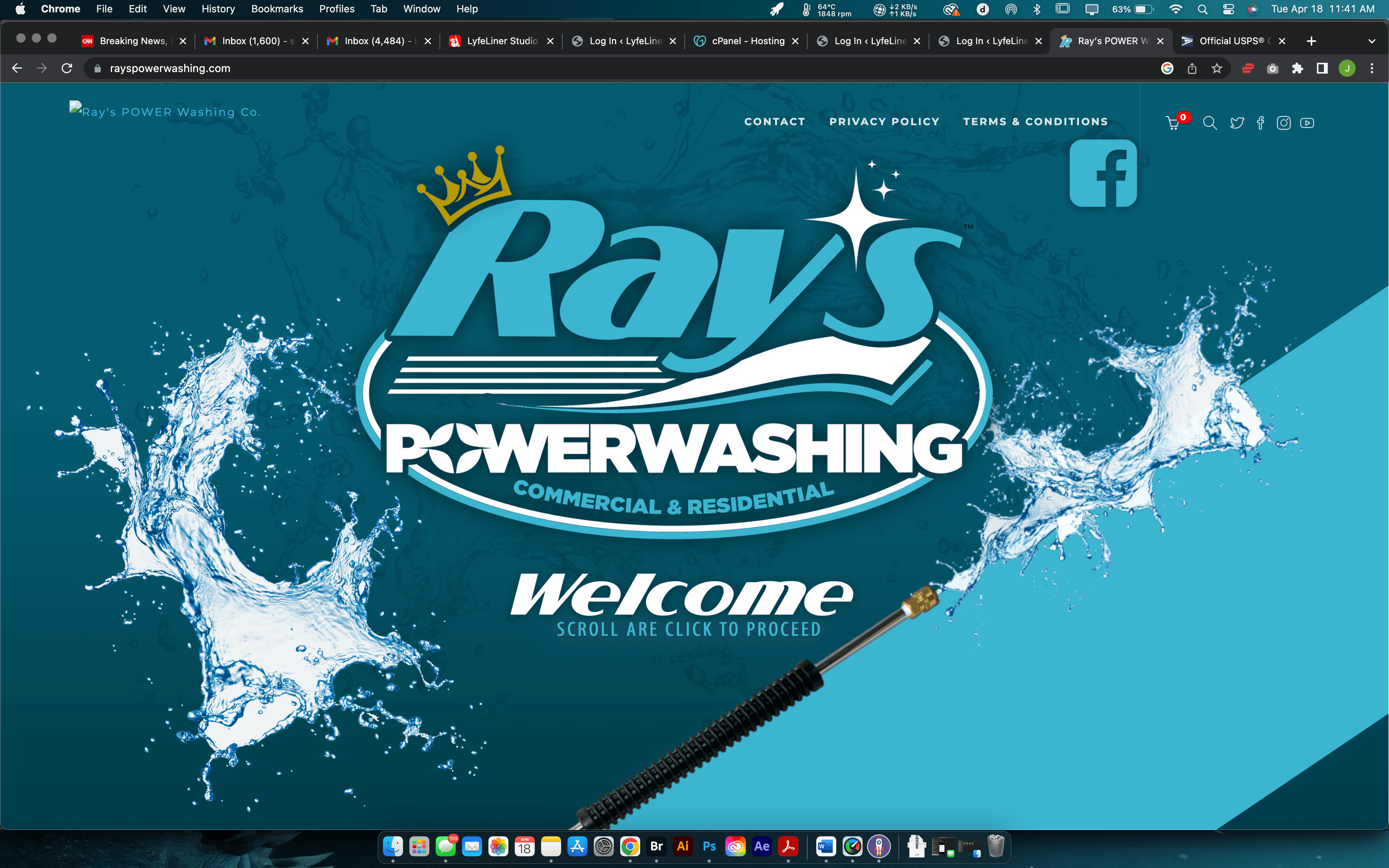Open Chrome extensions puzzle icon
This screenshot has width=1389, height=868.
click(x=1297, y=68)
